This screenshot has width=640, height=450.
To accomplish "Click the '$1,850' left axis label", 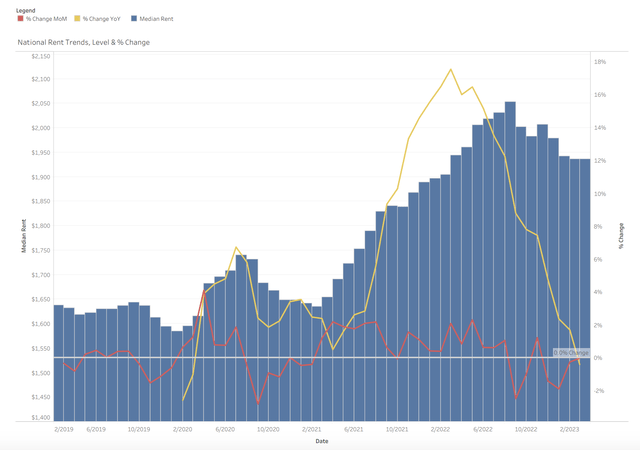I will 41,201.
